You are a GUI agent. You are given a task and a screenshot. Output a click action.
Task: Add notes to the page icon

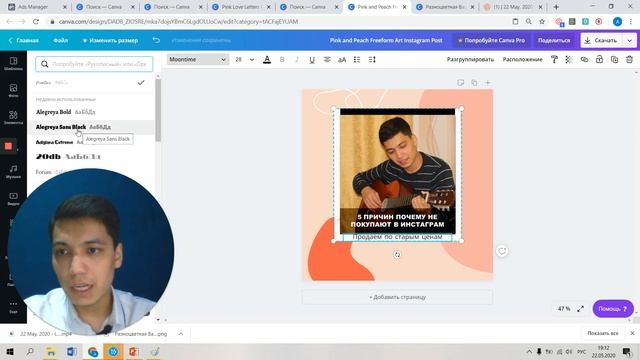(460, 83)
